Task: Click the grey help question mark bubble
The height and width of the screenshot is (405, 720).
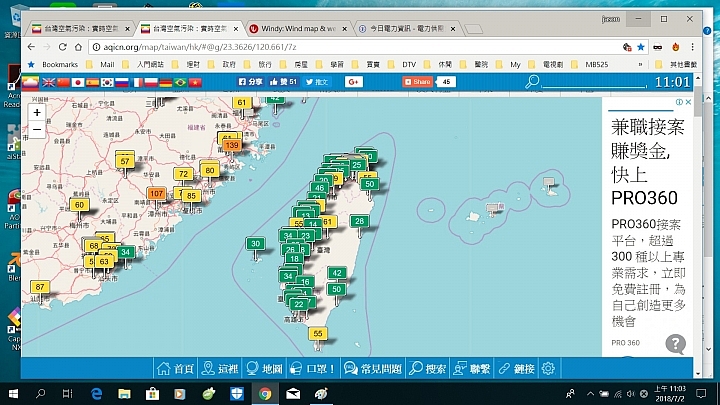Action: 675,344
